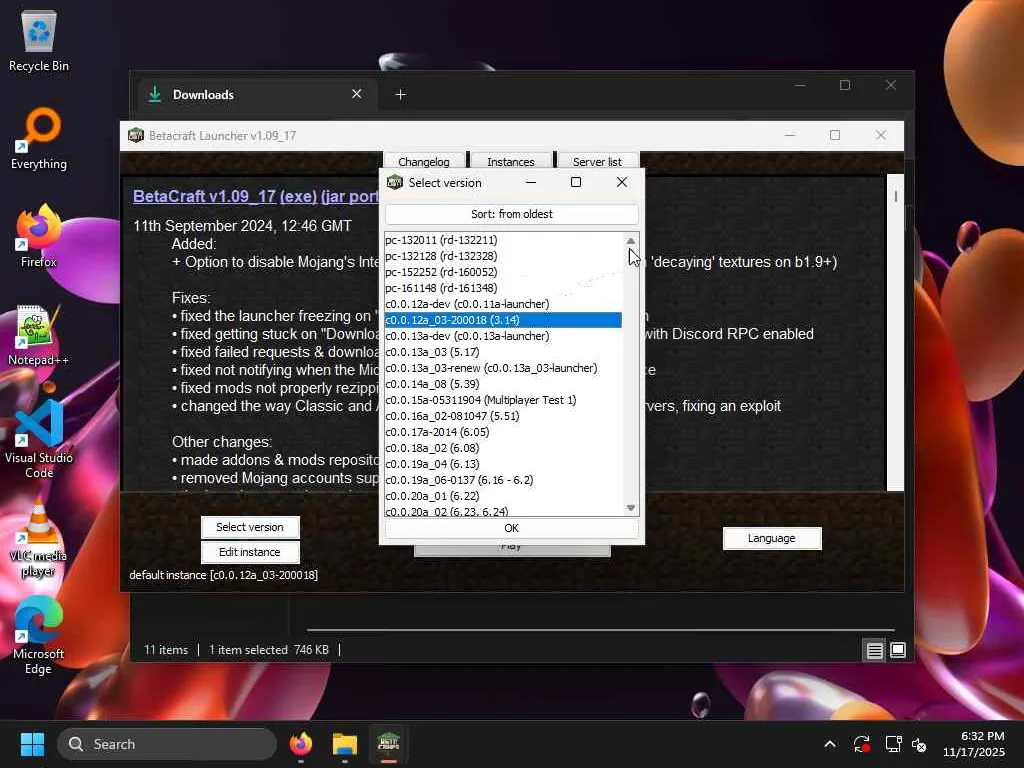Click the muted volume tray icon
Viewport: 1024px width, 768px height.
(x=919, y=744)
